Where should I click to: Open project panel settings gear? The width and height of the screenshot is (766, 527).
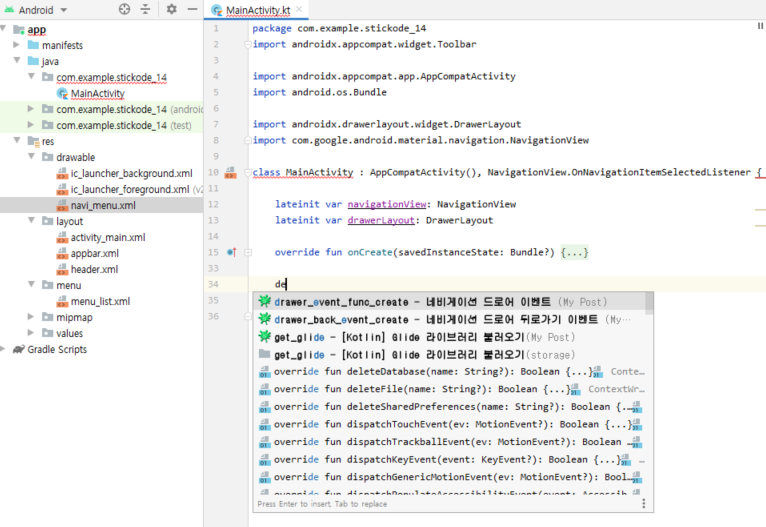(171, 9)
